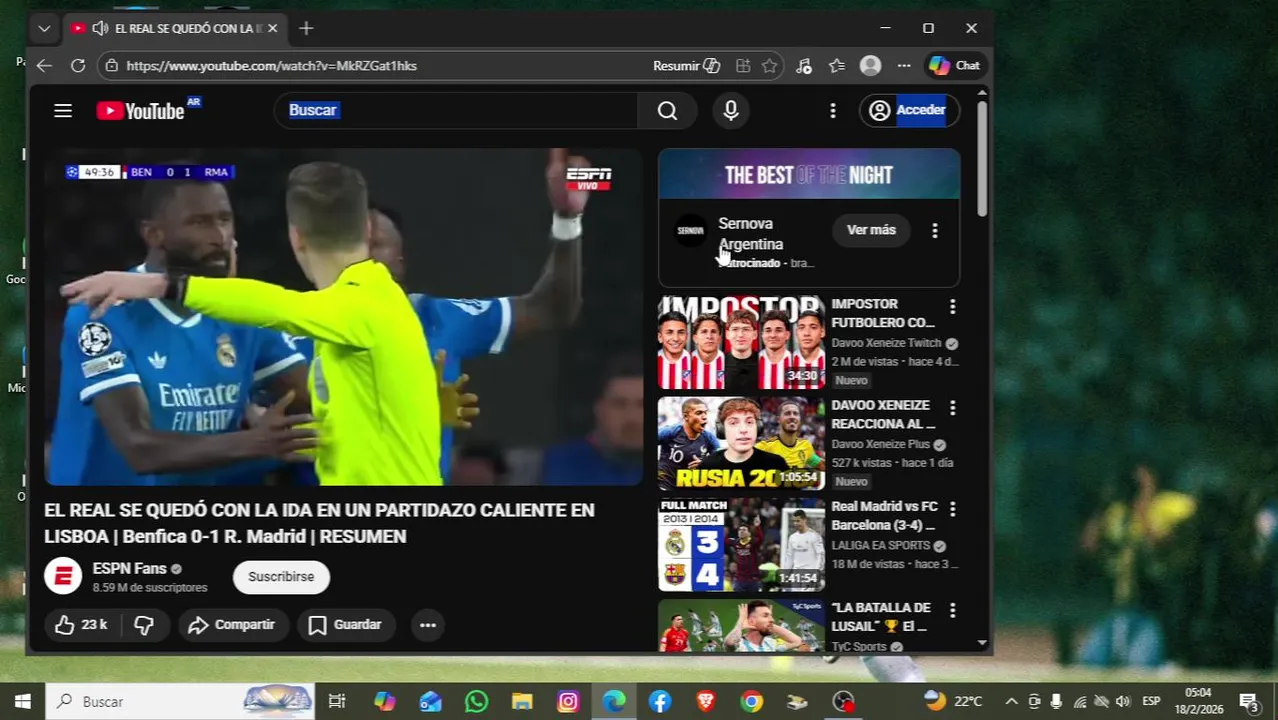Screen dimensions: 1278x720
Task: Click the Resumir button in the address bar
Action: 686,66
